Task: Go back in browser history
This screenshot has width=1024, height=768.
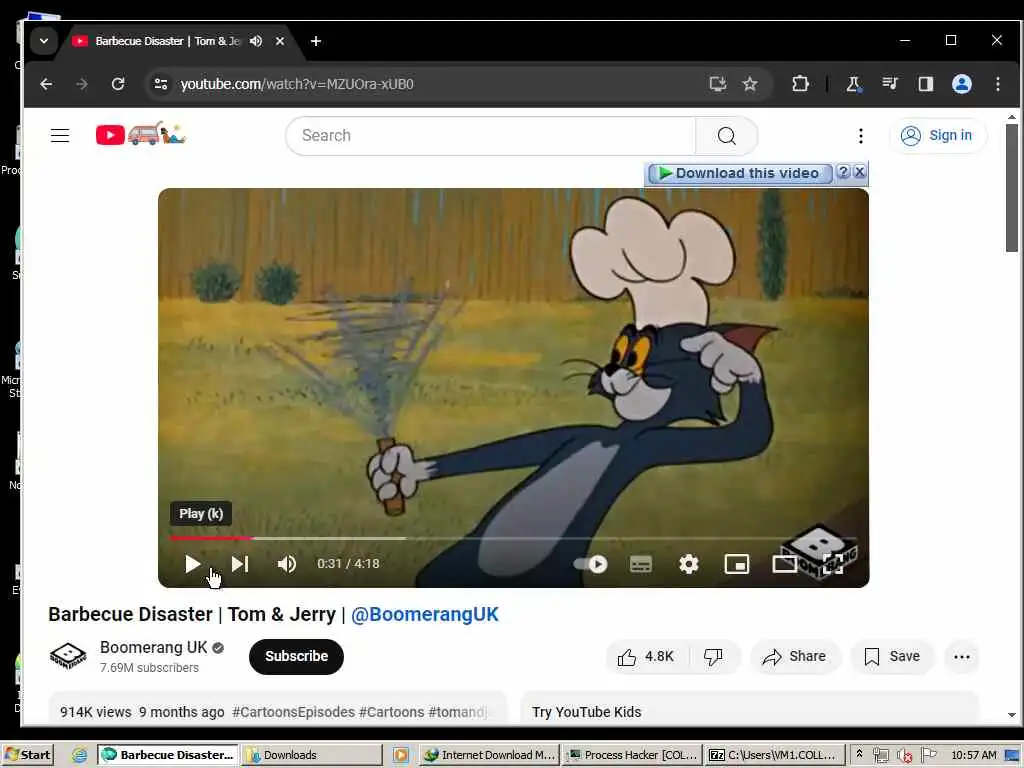Action: pos(46,84)
